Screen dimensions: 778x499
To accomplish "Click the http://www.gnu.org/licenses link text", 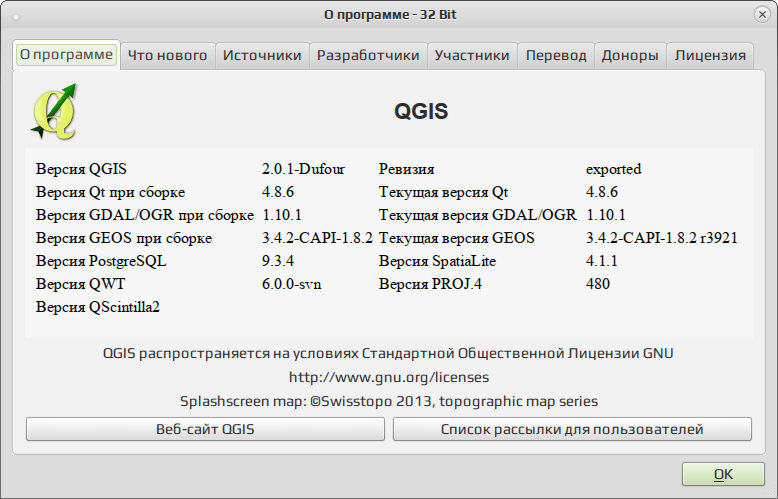I will tap(389, 377).
